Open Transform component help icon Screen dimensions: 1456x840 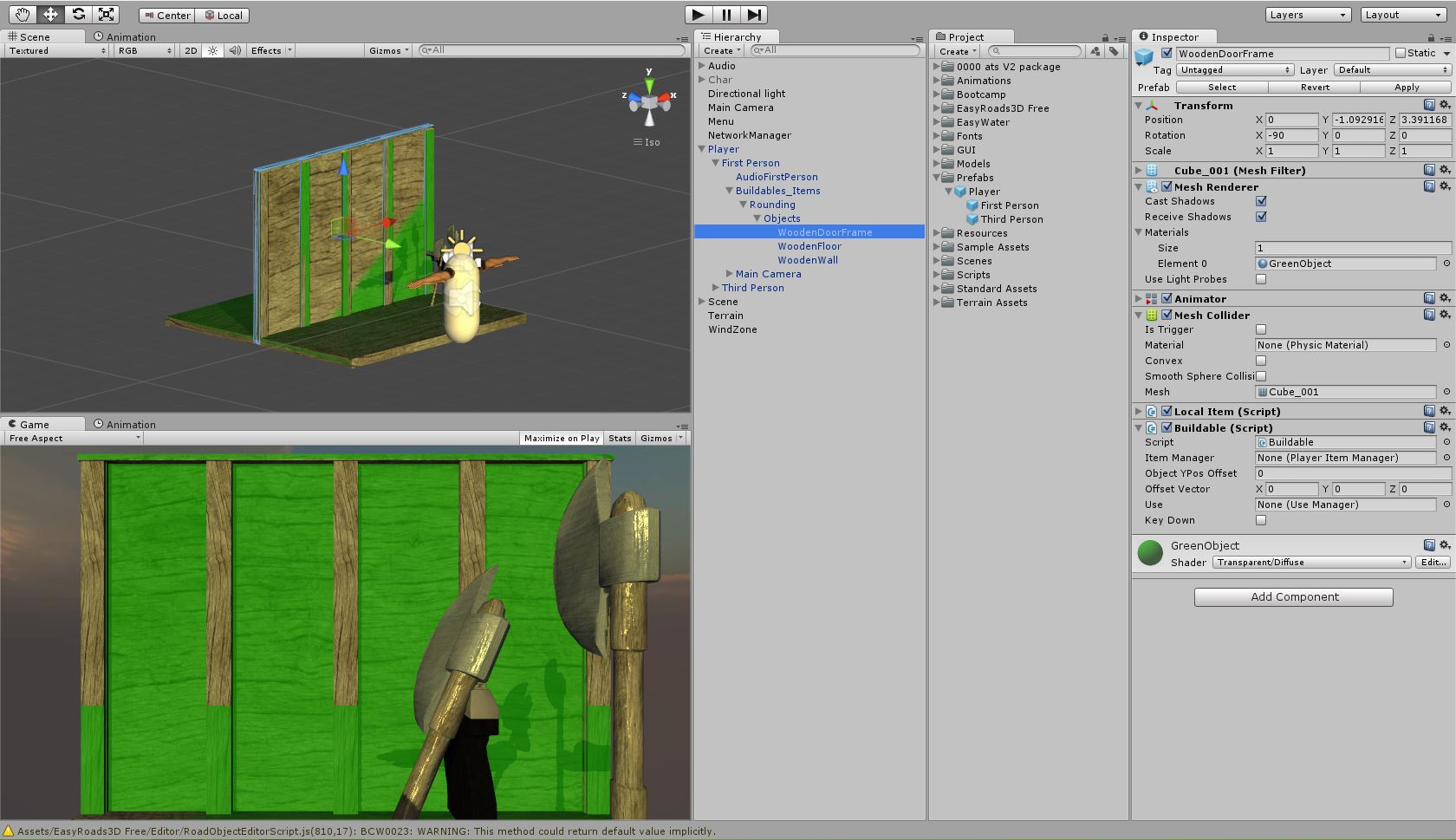pyautogui.click(x=1429, y=105)
